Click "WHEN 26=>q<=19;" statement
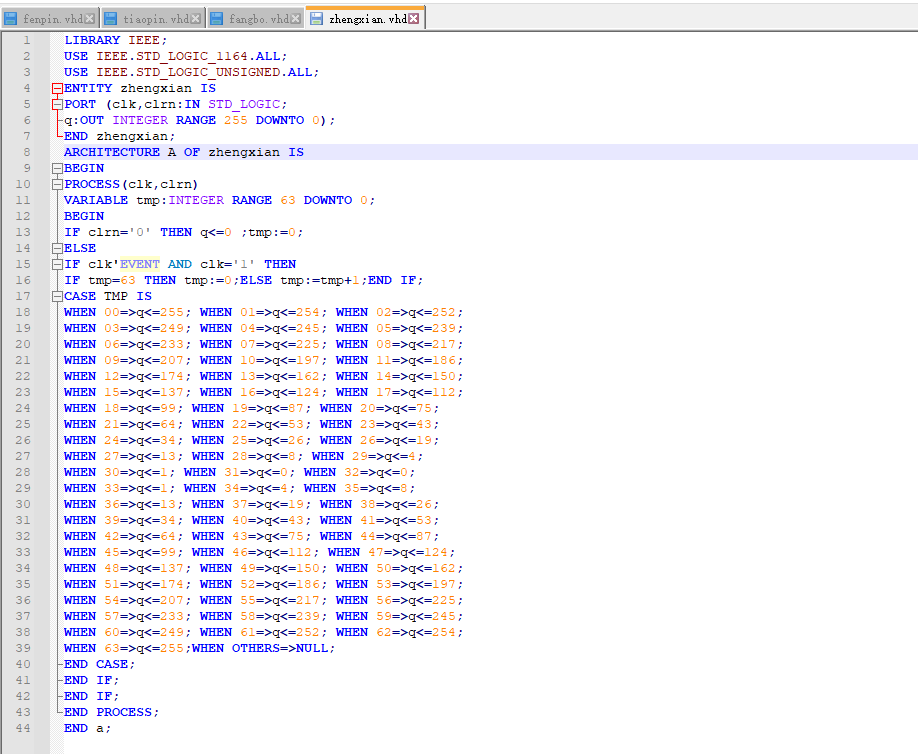Image resolution: width=918 pixels, height=754 pixels. 379,440
